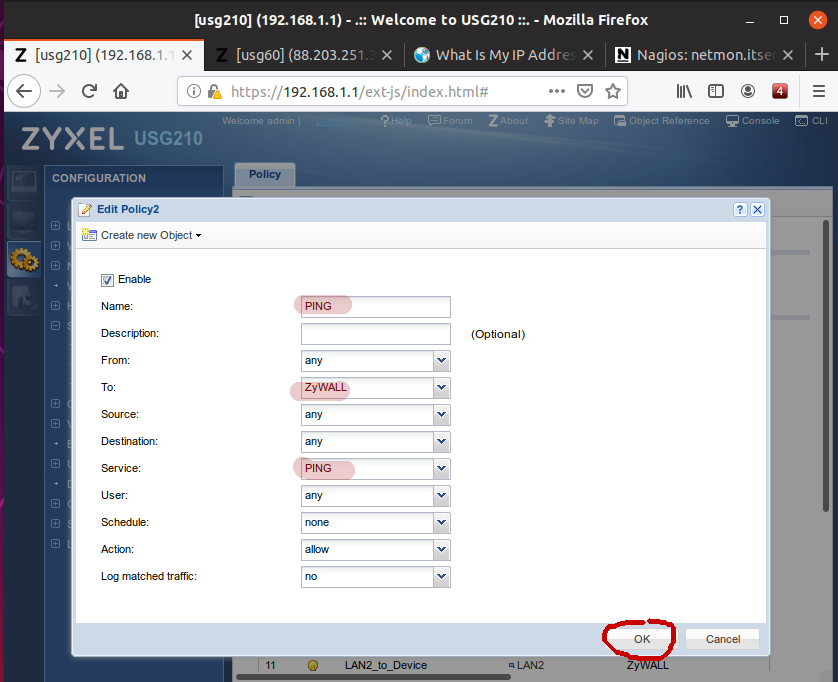
Task: Toggle the Enable checkbox
Action: click(x=107, y=280)
